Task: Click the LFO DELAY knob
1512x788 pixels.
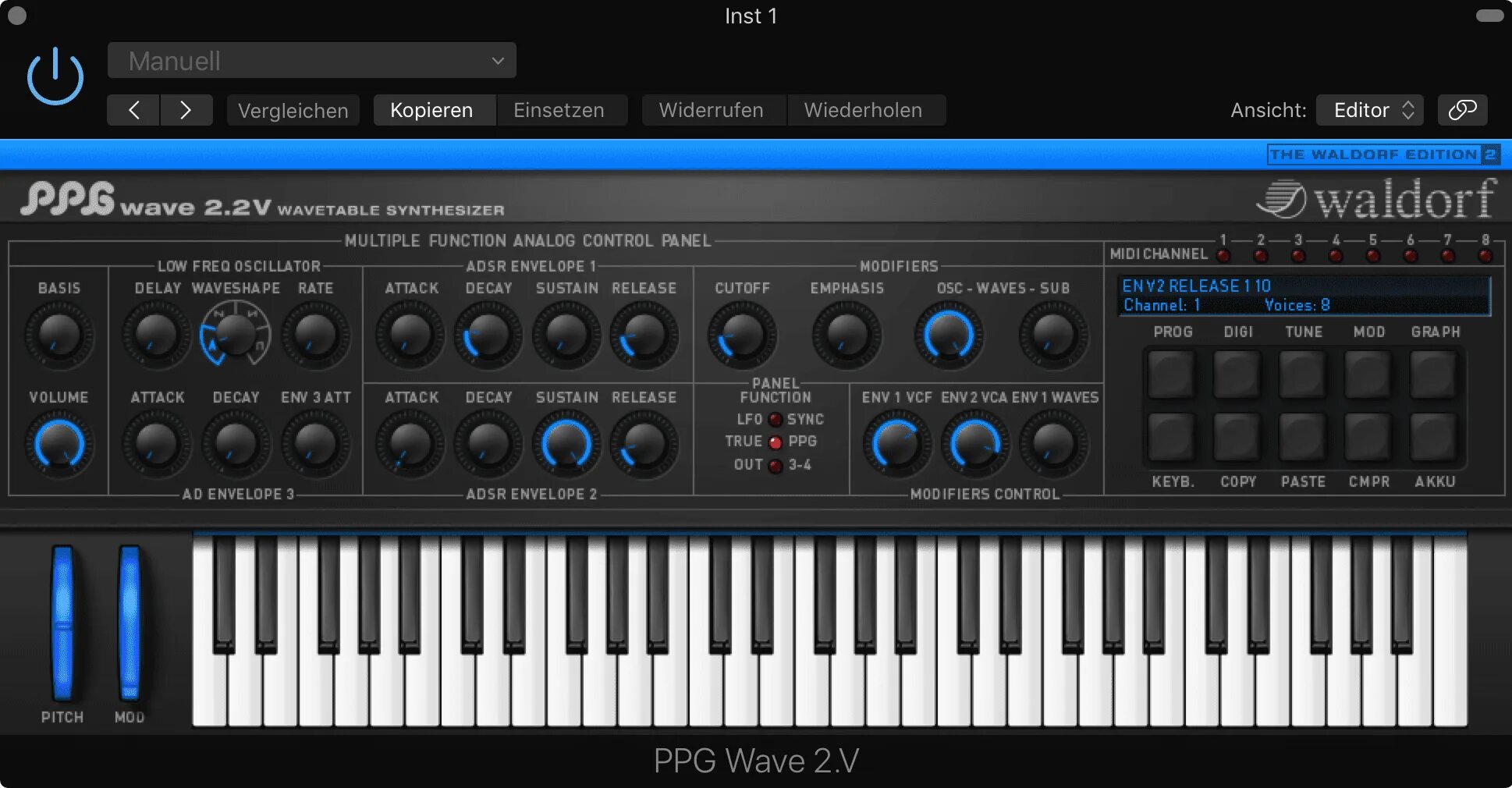Action: pos(157,335)
